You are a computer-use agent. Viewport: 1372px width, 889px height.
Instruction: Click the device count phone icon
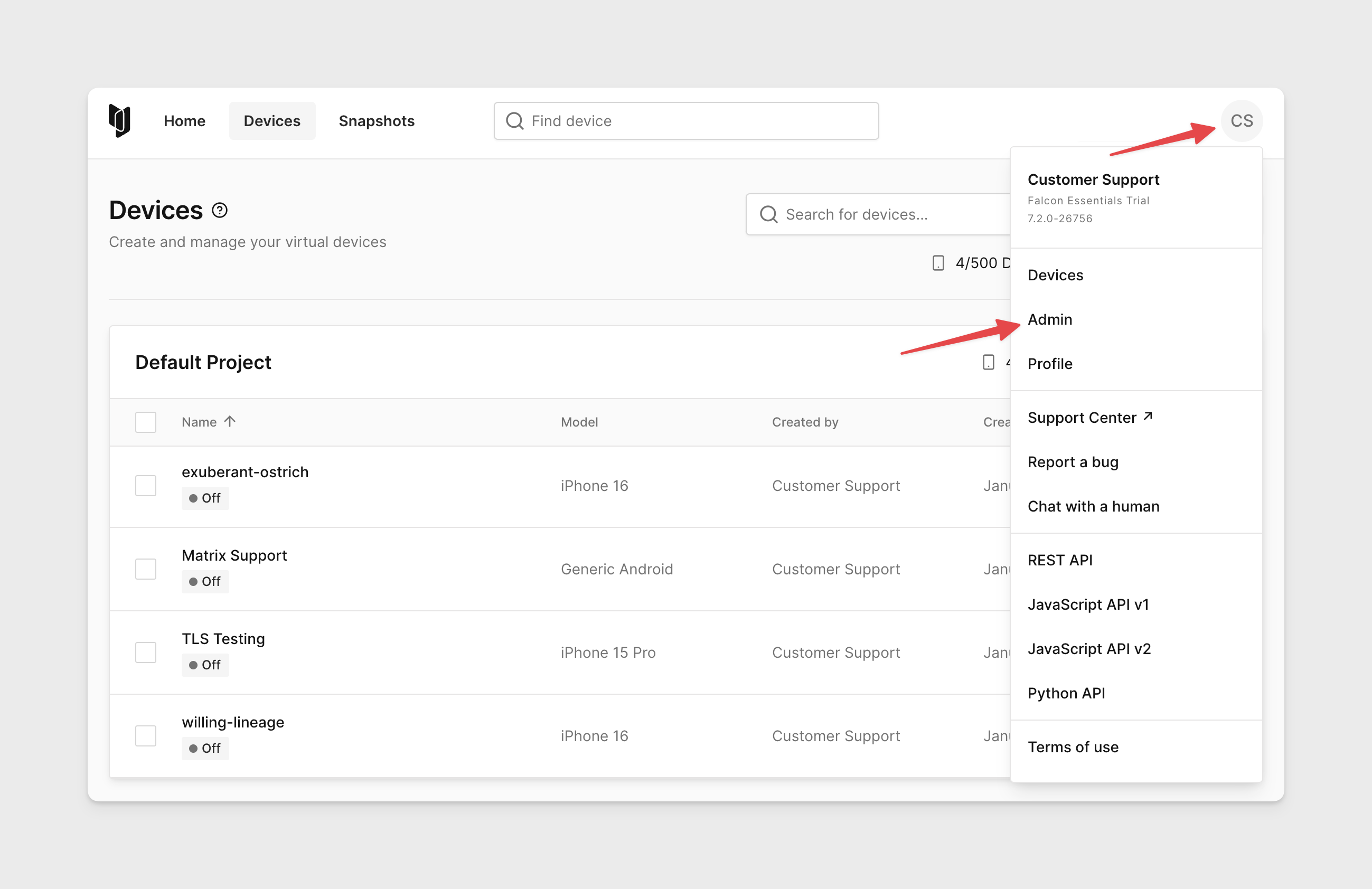coord(938,263)
